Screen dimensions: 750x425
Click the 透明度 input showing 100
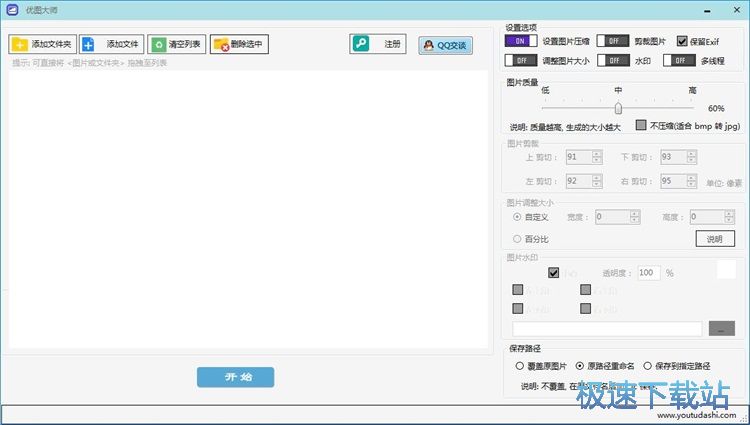[649, 272]
